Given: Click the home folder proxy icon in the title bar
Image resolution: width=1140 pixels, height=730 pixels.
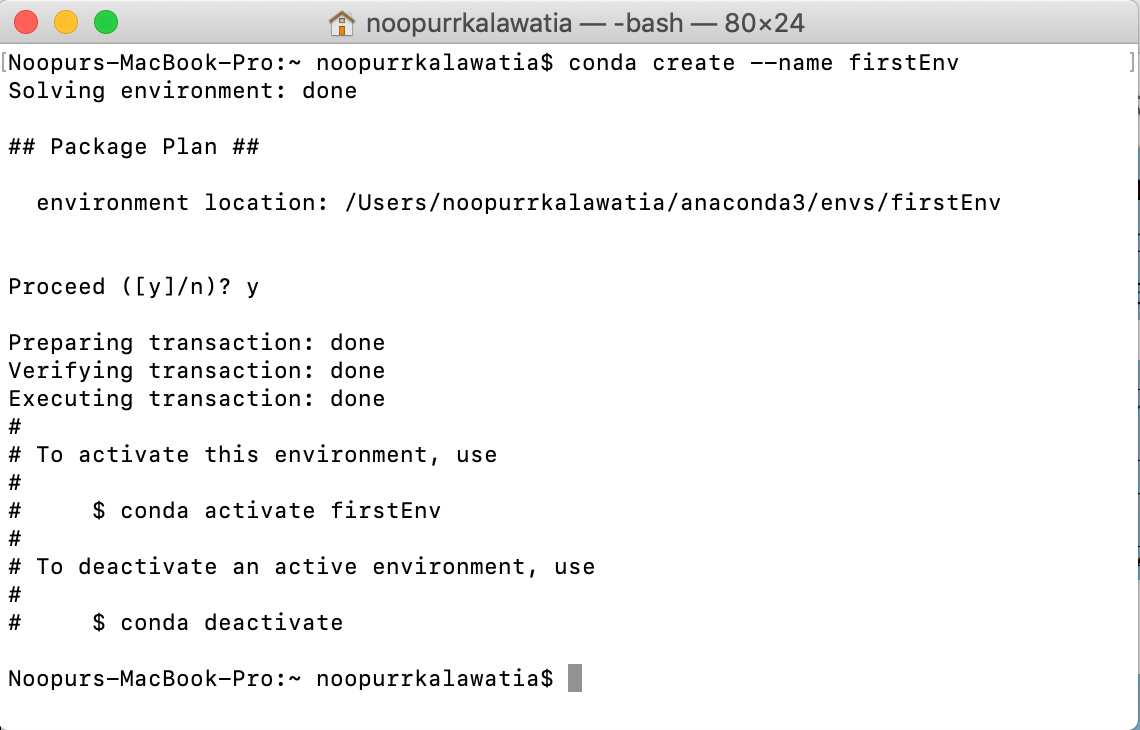Looking at the screenshot, I should pos(343,21).
